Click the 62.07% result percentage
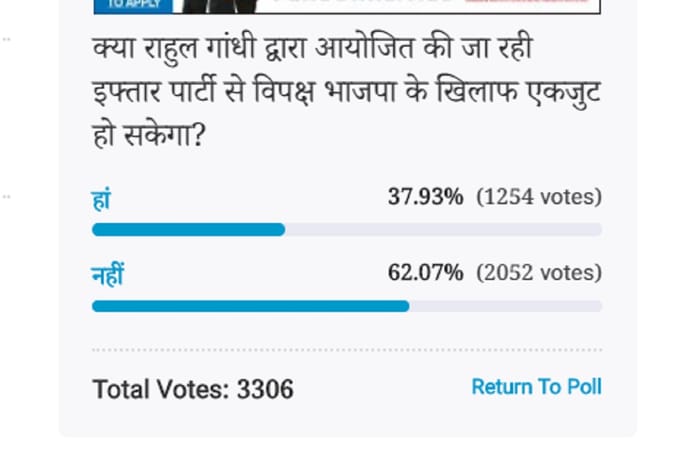This screenshot has height=449, width=674. point(425,273)
